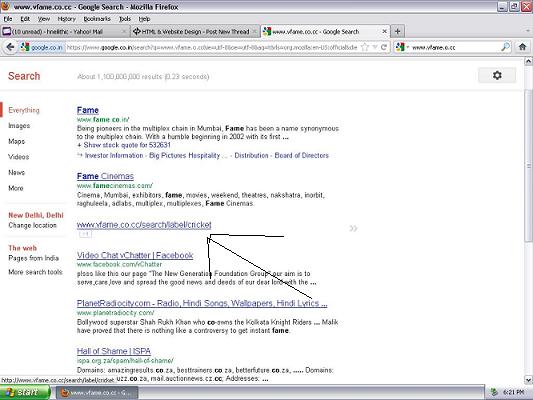The image size is (533, 400).
Task: Click the magnifier icon in search box
Action: 505,47
